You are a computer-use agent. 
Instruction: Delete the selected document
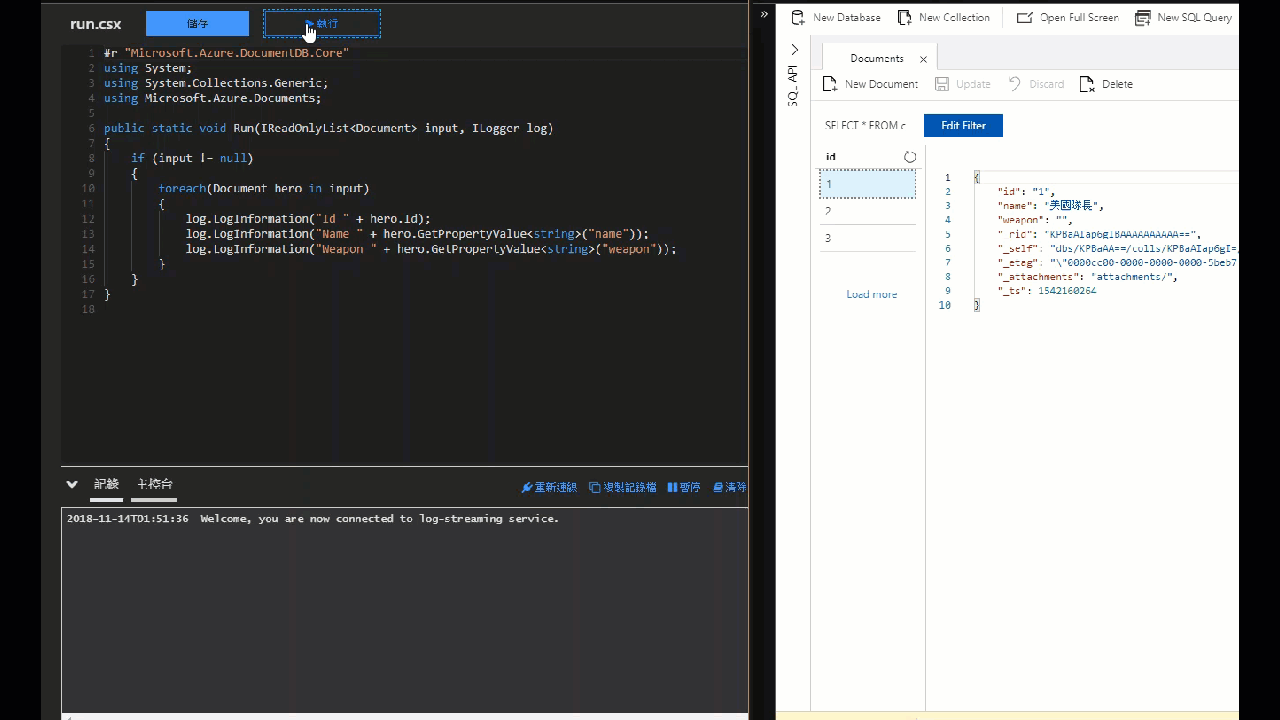click(x=1106, y=84)
